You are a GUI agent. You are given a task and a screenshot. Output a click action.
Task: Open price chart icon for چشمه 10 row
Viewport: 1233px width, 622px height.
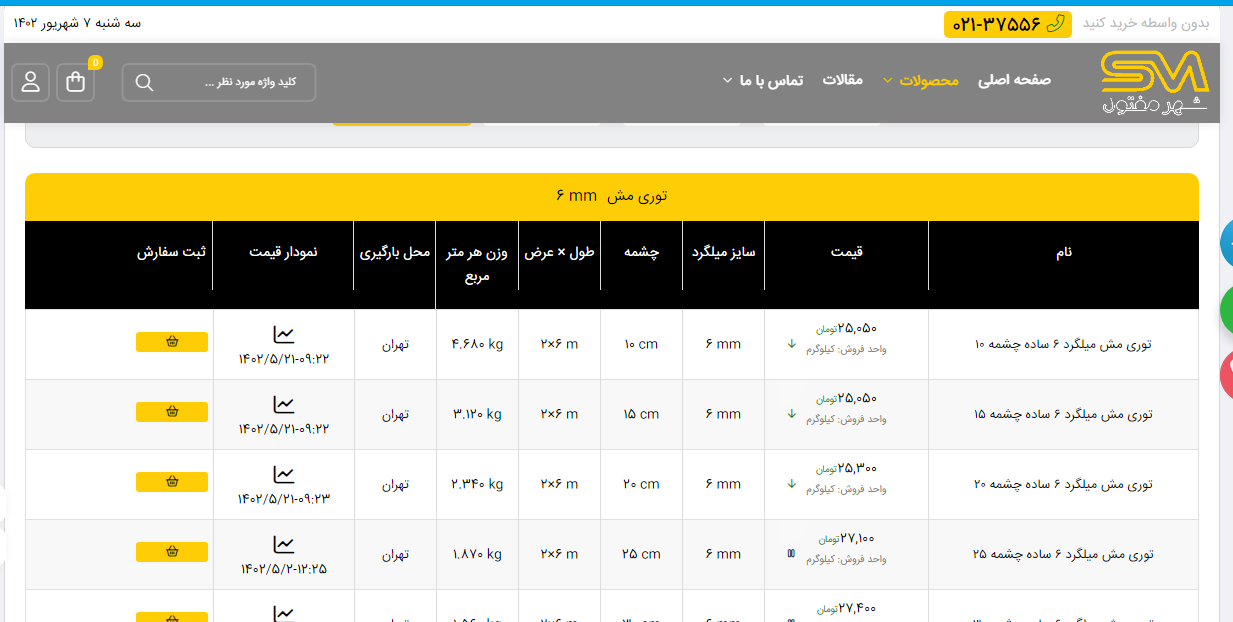[284, 334]
